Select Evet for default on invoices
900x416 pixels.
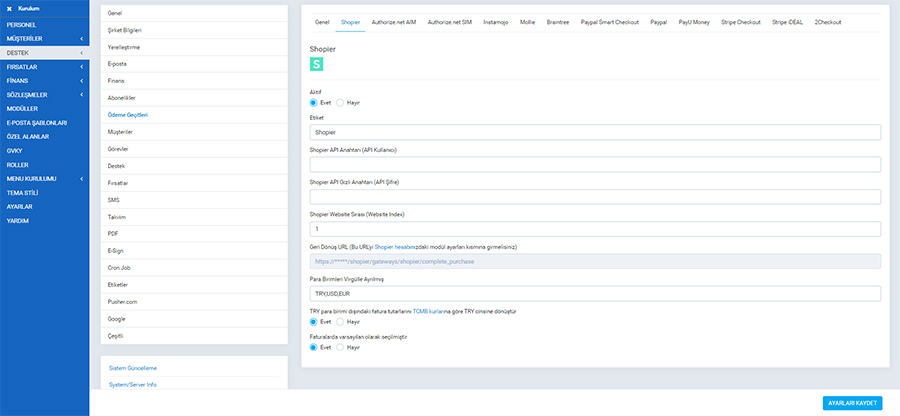coord(313,347)
